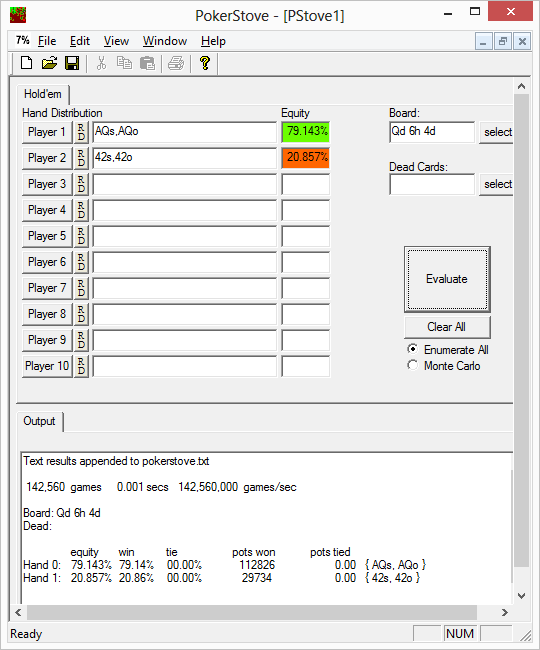Open the Window menu

pyautogui.click(x=165, y=41)
